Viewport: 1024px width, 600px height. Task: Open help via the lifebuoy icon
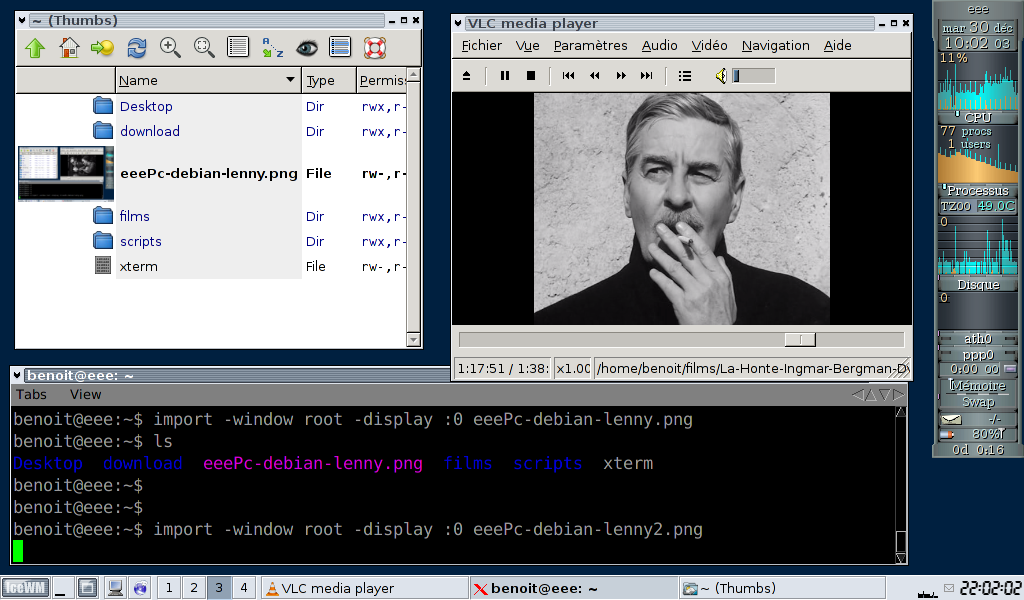(x=375, y=48)
